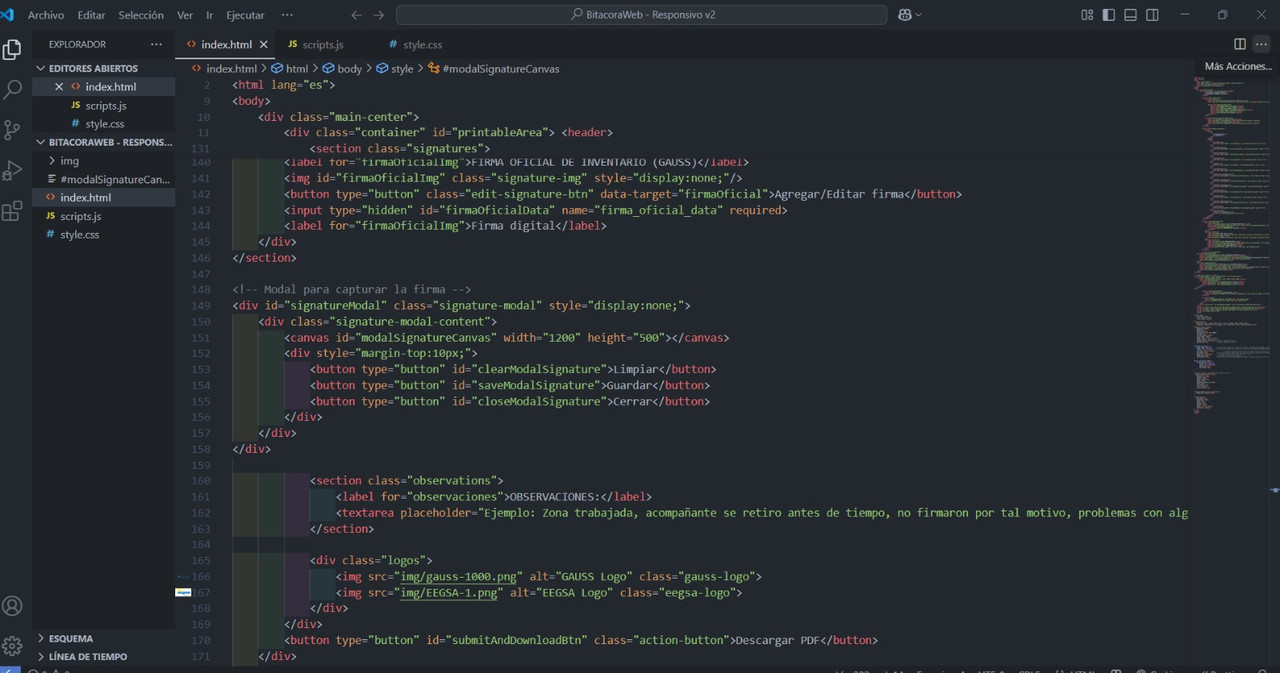The width and height of the screenshot is (1280, 673).
Task: Collapse the BITACORAWEB project folder section
Action: click(104, 142)
